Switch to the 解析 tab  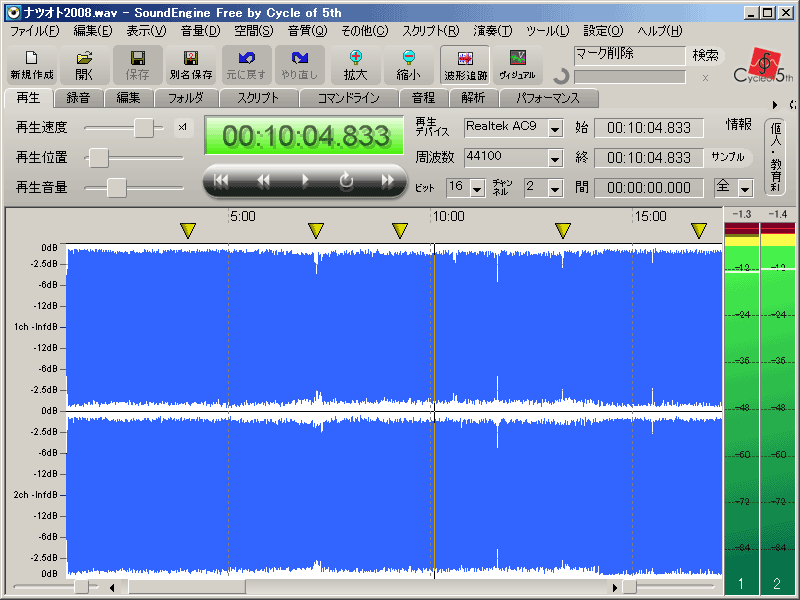(x=473, y=97)
